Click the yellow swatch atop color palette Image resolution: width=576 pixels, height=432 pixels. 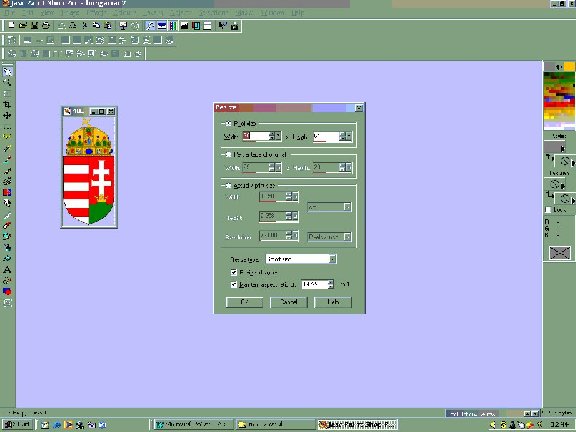coord(569,66)
